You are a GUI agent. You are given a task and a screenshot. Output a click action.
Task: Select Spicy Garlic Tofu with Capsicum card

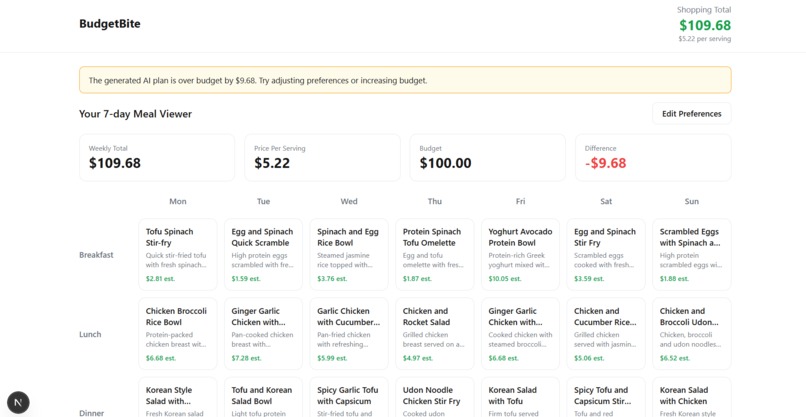pyautogui.click(x=349, y=397)
